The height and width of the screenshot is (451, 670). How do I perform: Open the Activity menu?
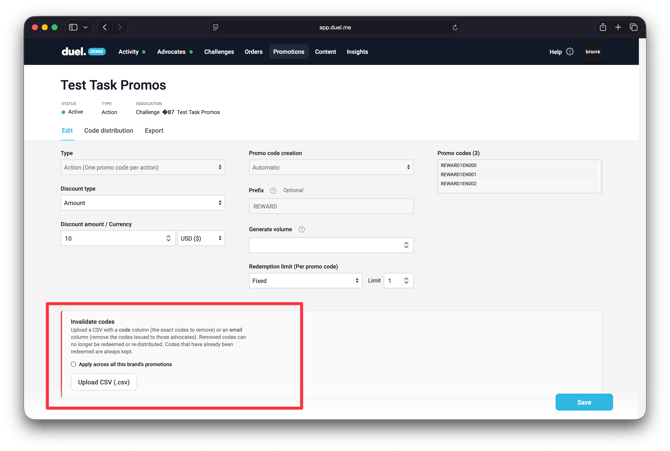pos(129,52)
